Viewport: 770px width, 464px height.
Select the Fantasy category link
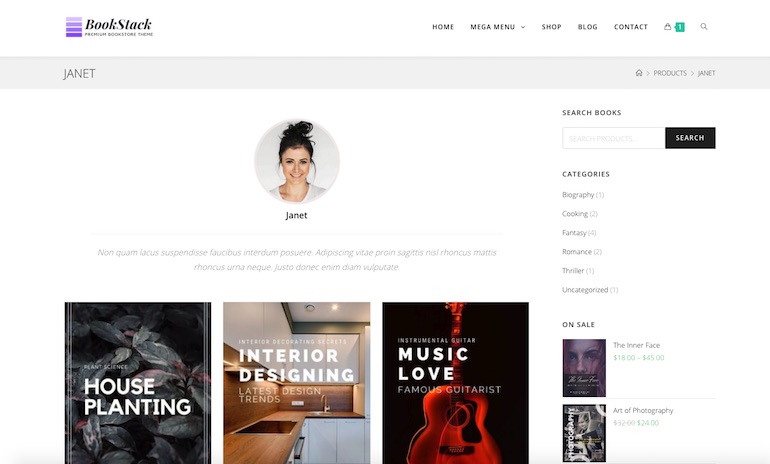tap(574, 233)
